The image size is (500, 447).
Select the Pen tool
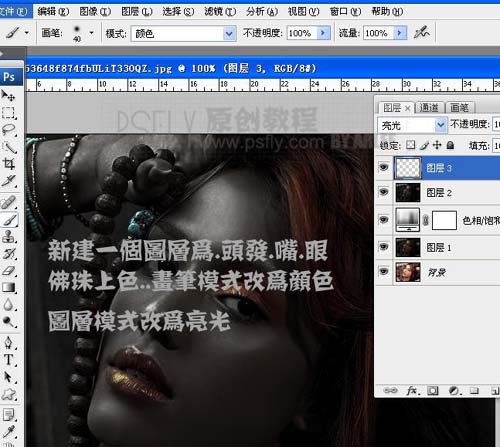[9, 343]
